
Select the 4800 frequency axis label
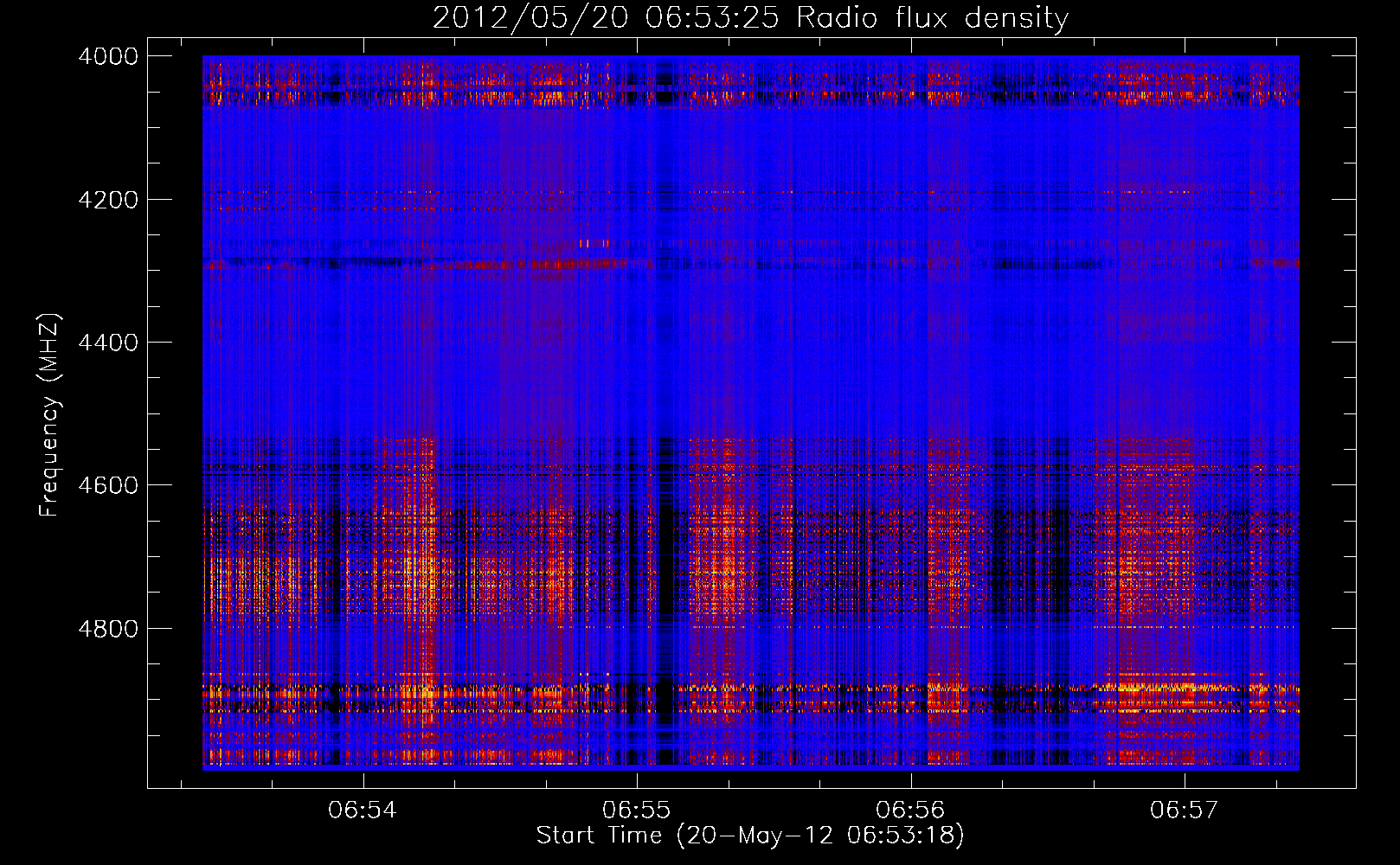pos(108,629)
